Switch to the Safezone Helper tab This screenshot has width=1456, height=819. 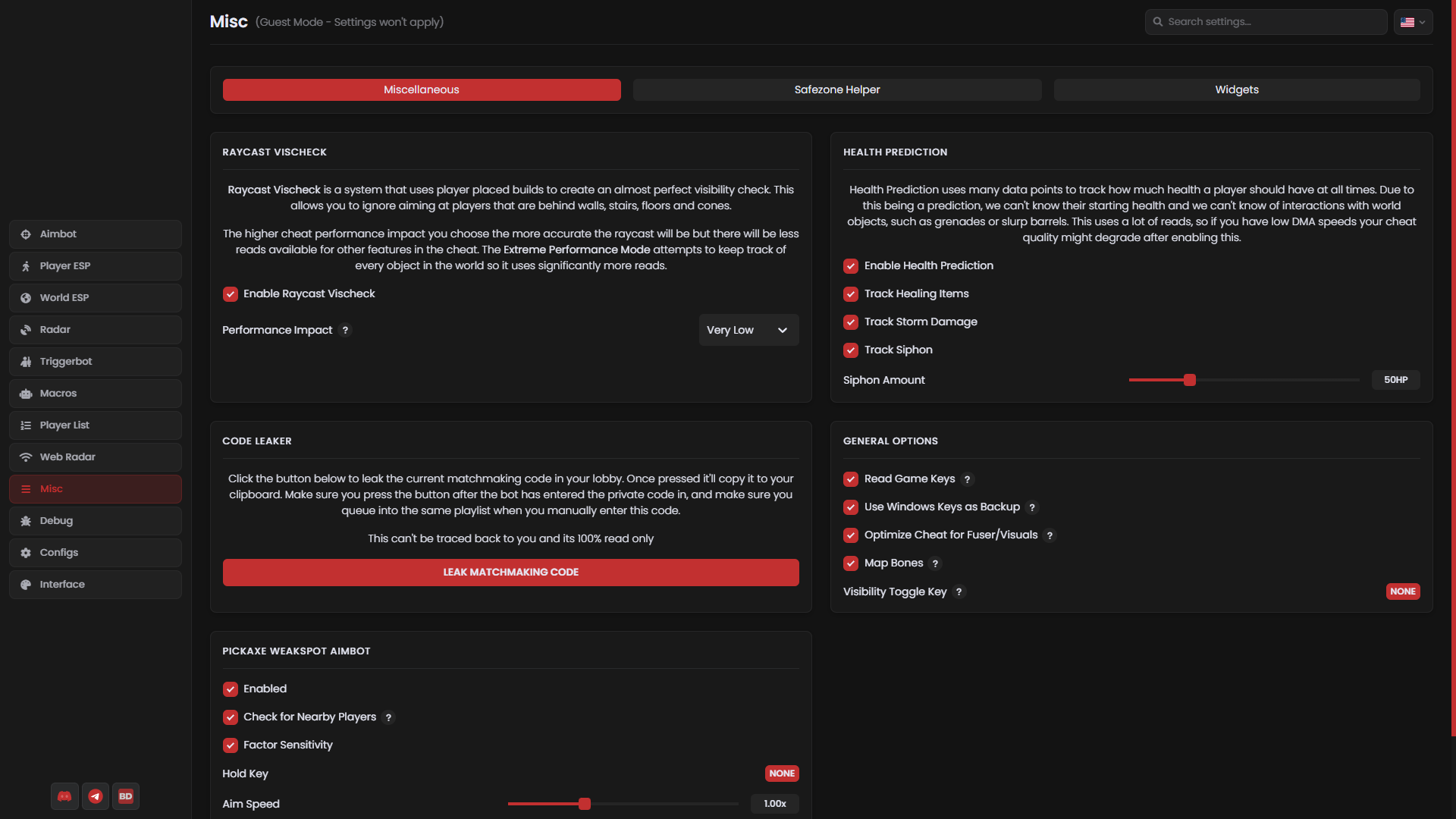click(x=837, y=89)
